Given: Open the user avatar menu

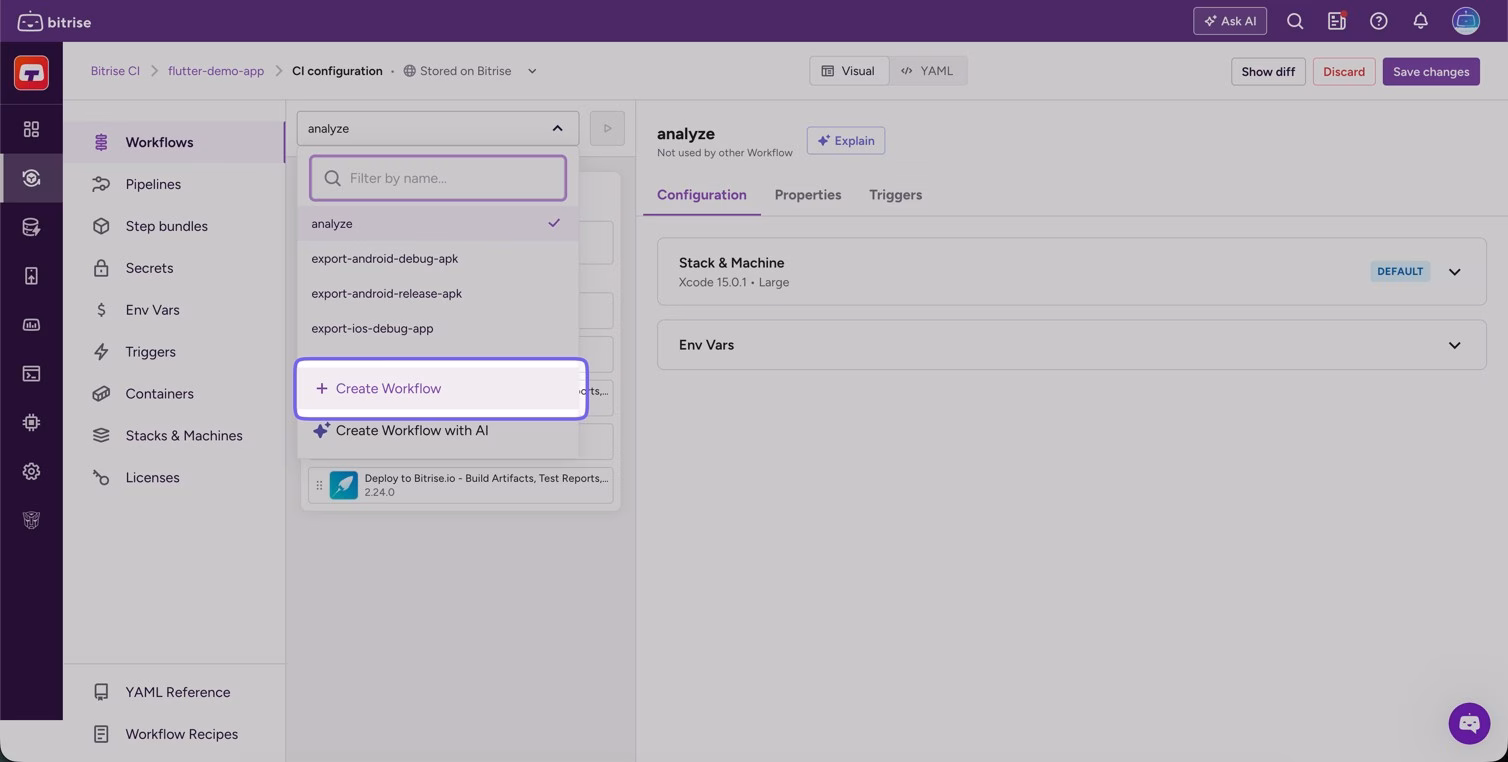Looking at the screenshot, I should tap(1466, 21).
